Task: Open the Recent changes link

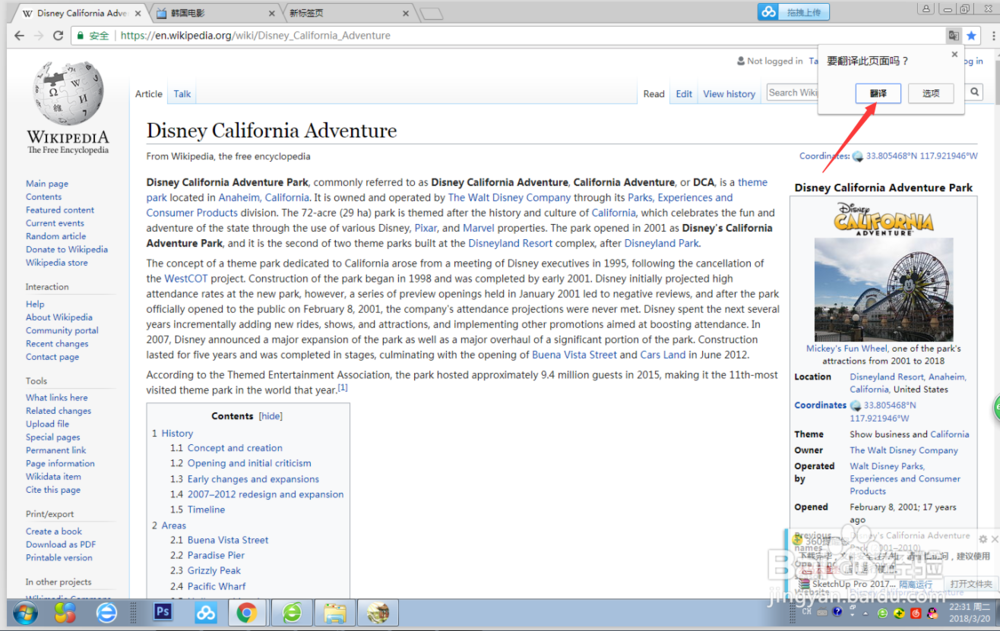Action: tap(57, 344)
